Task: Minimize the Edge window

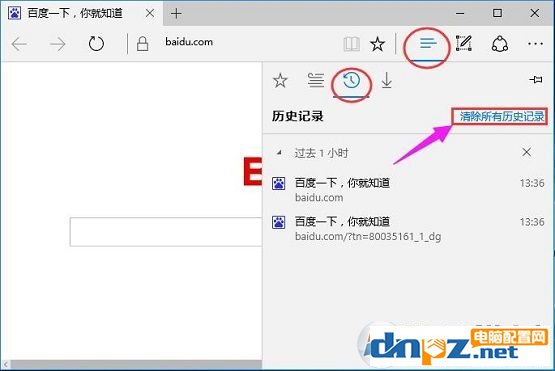Action: [x=460, y=13]
